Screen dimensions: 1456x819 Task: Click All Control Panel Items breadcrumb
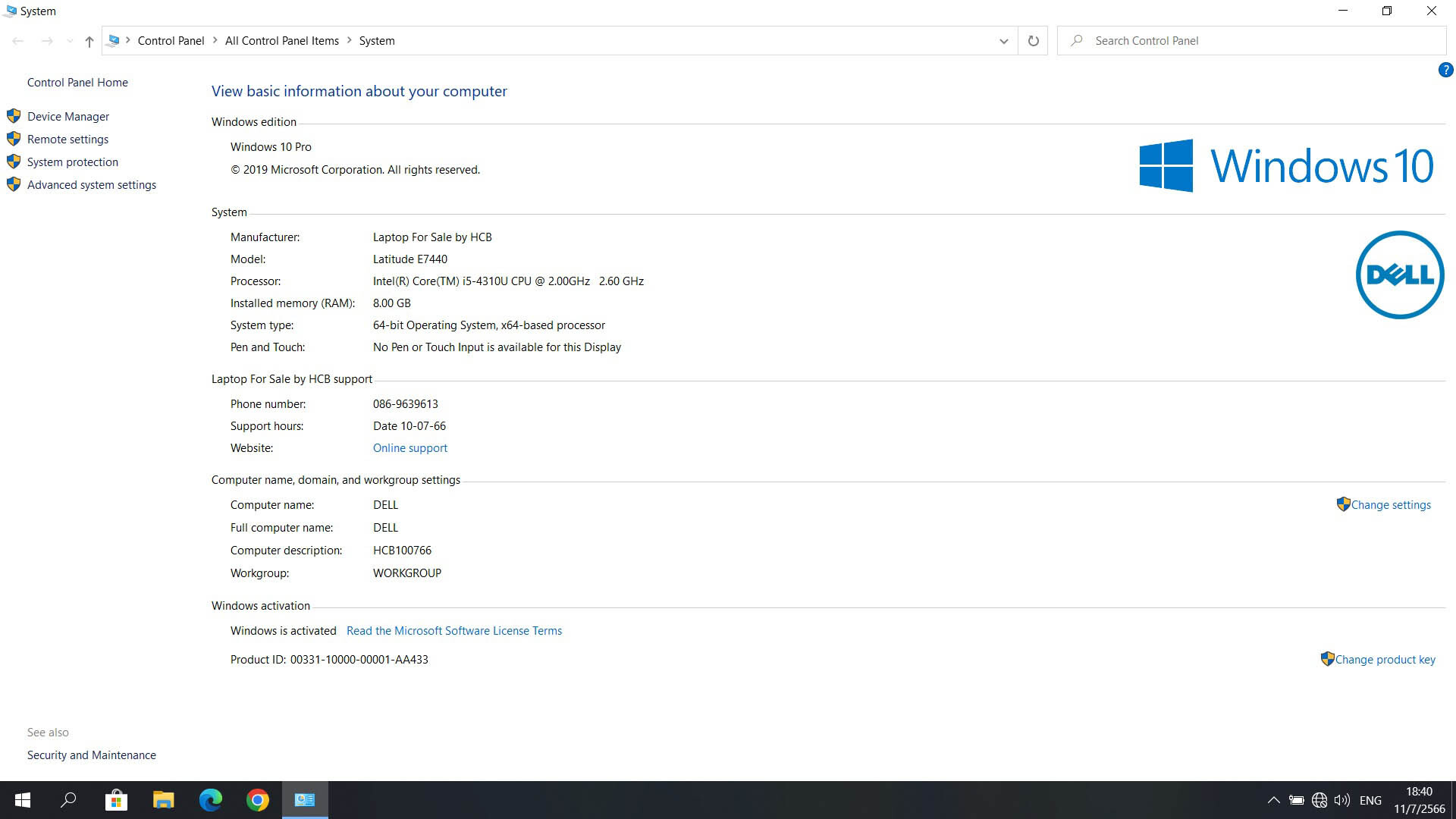click(x=281, y=41)
